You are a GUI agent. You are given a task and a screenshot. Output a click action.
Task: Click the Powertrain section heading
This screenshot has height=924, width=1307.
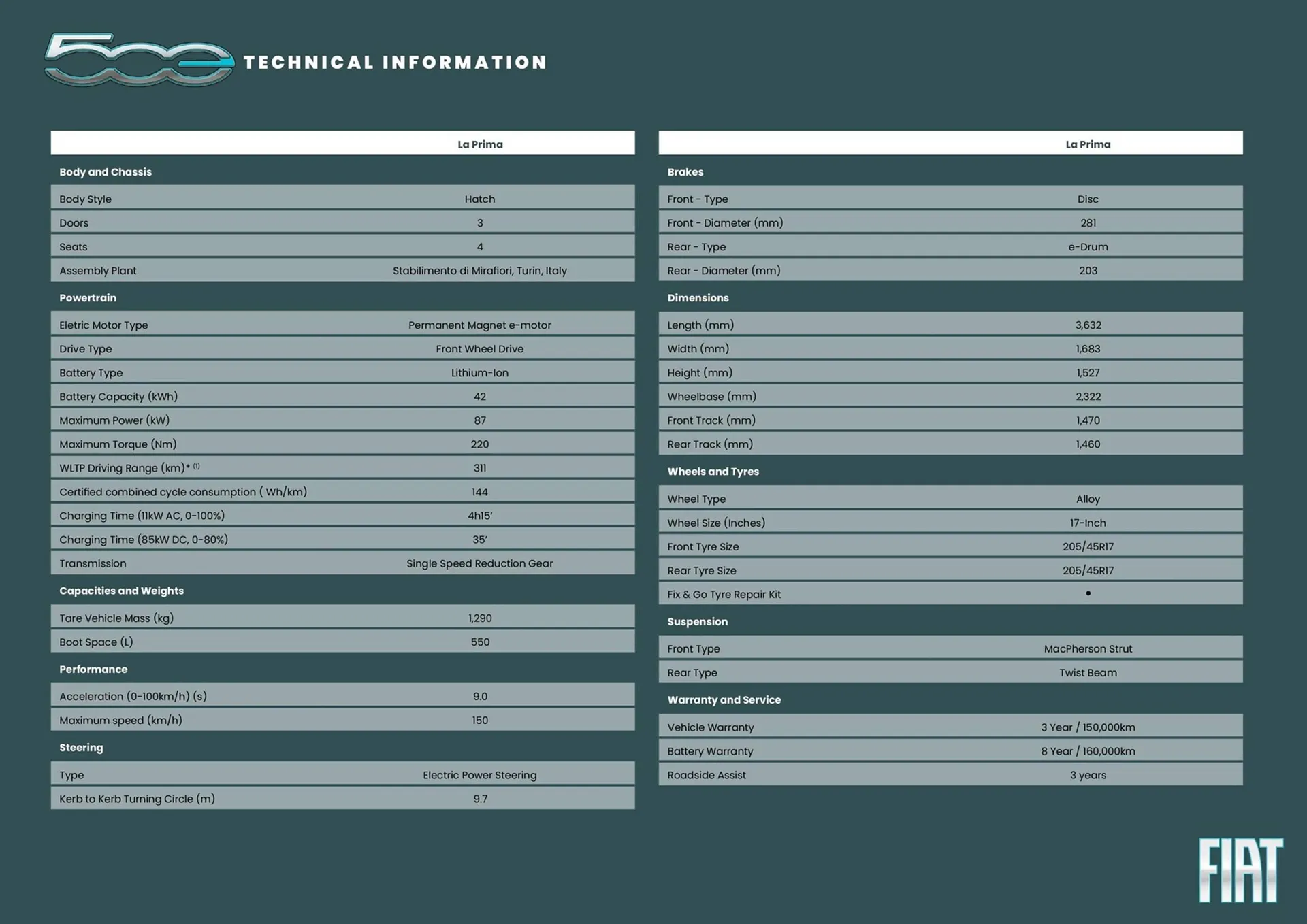(88, 298)
